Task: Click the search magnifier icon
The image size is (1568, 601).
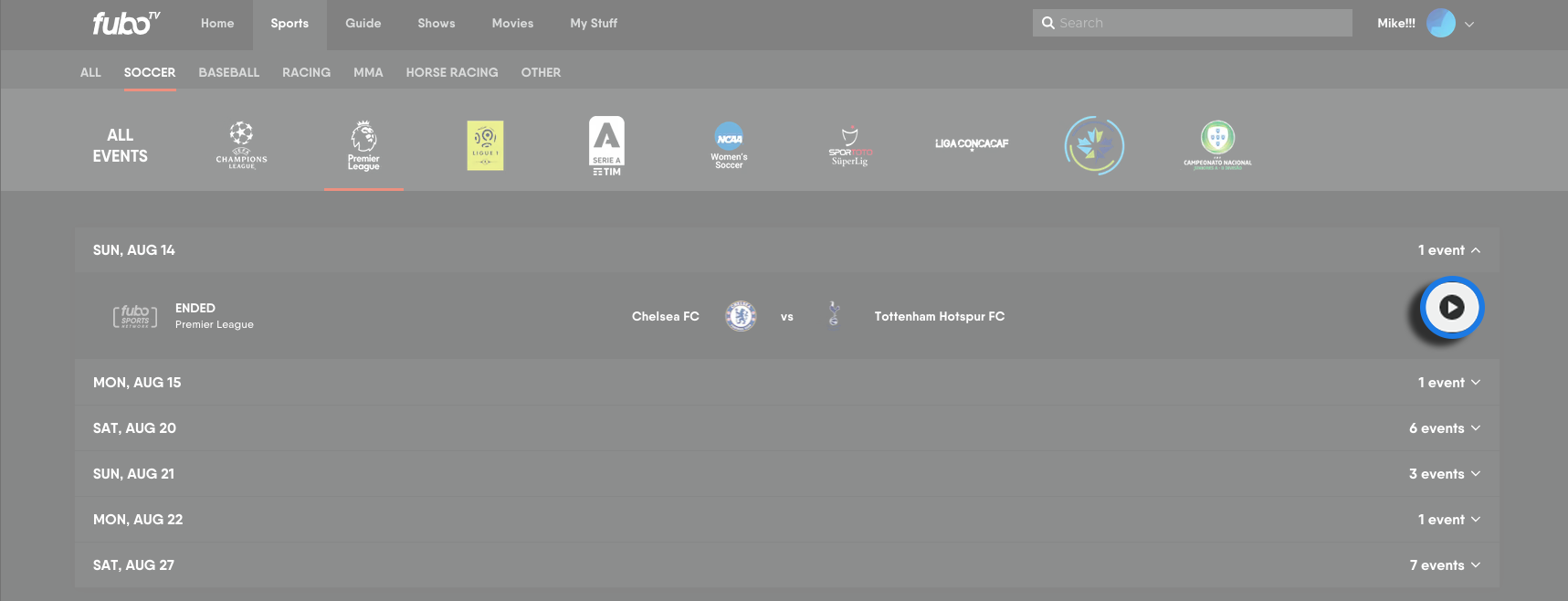Action: pos(1048,23)
